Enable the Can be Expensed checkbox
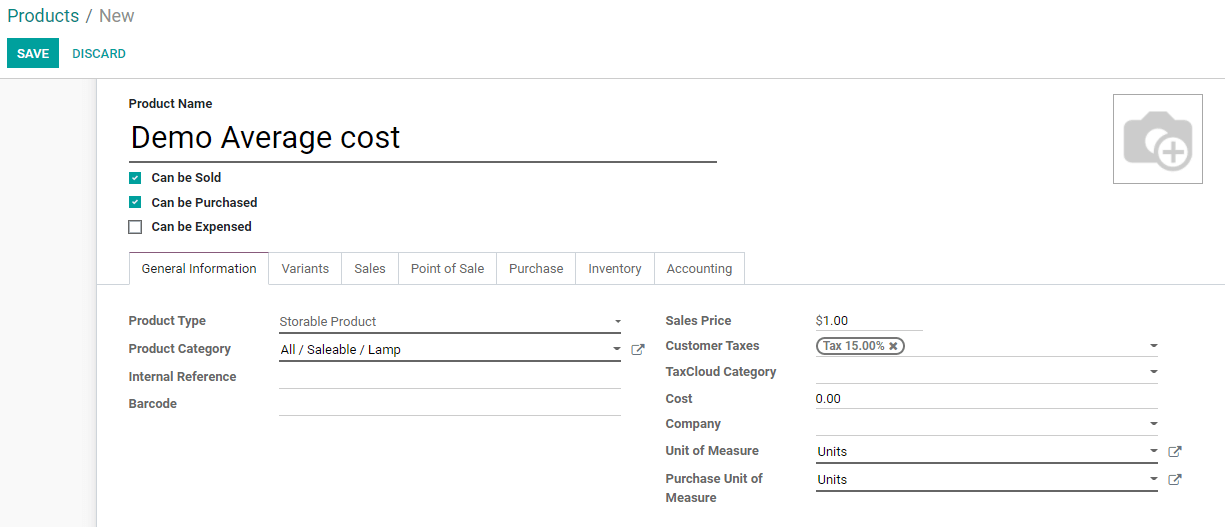The width and height of the screenshot is (1225, 527). pos(135,227)
